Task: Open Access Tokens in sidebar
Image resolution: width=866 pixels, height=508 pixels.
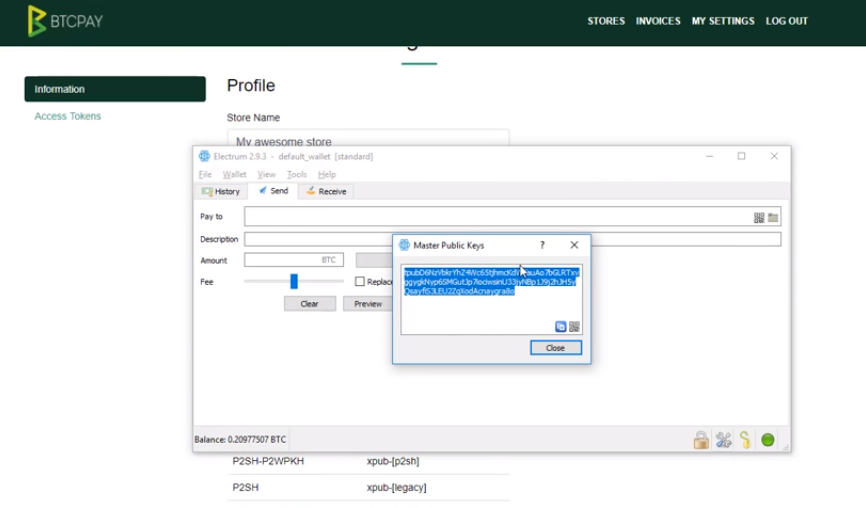Action: (67, 116)
